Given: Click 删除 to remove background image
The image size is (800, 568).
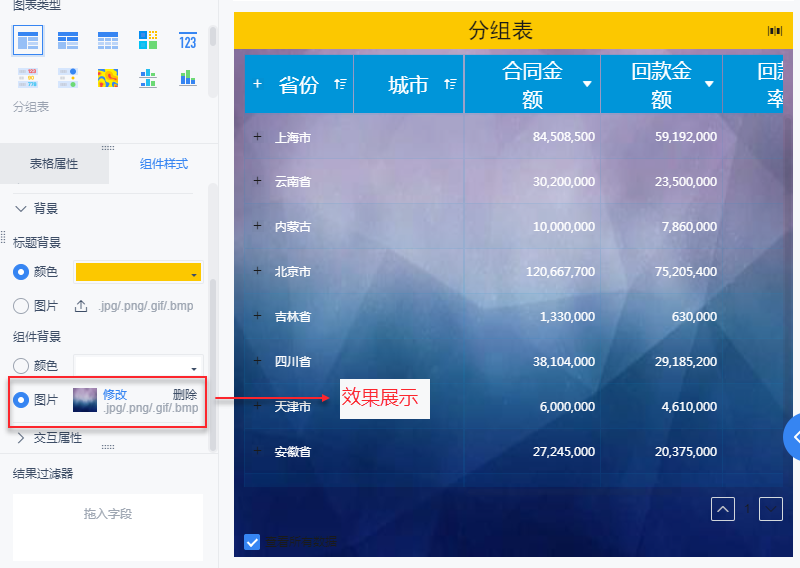Looking at the screenshot, I should [x=185, y=394].
